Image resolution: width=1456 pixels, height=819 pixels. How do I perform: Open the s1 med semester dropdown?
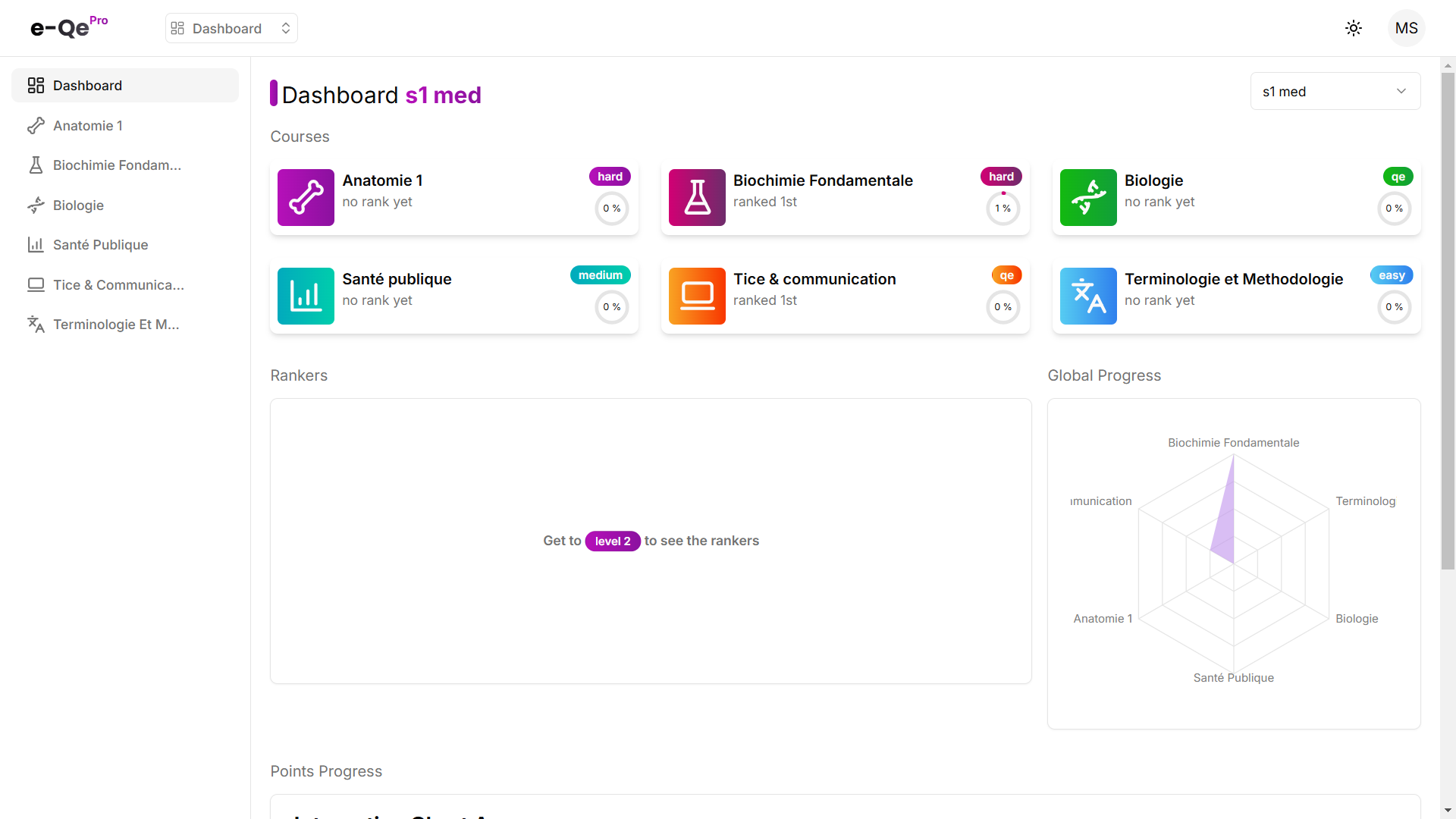(x=1335, y=91)
